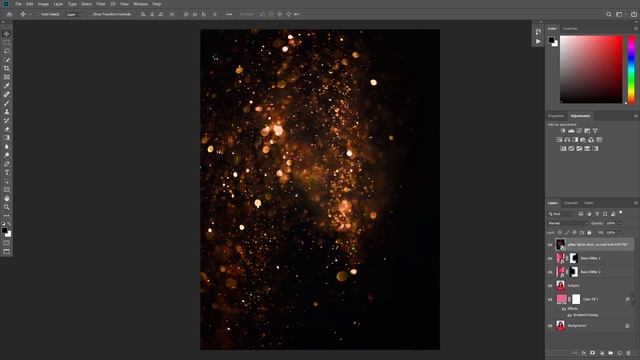
Task: Hide the Color Fill 1 layer
Action: (x=550, y=299)
